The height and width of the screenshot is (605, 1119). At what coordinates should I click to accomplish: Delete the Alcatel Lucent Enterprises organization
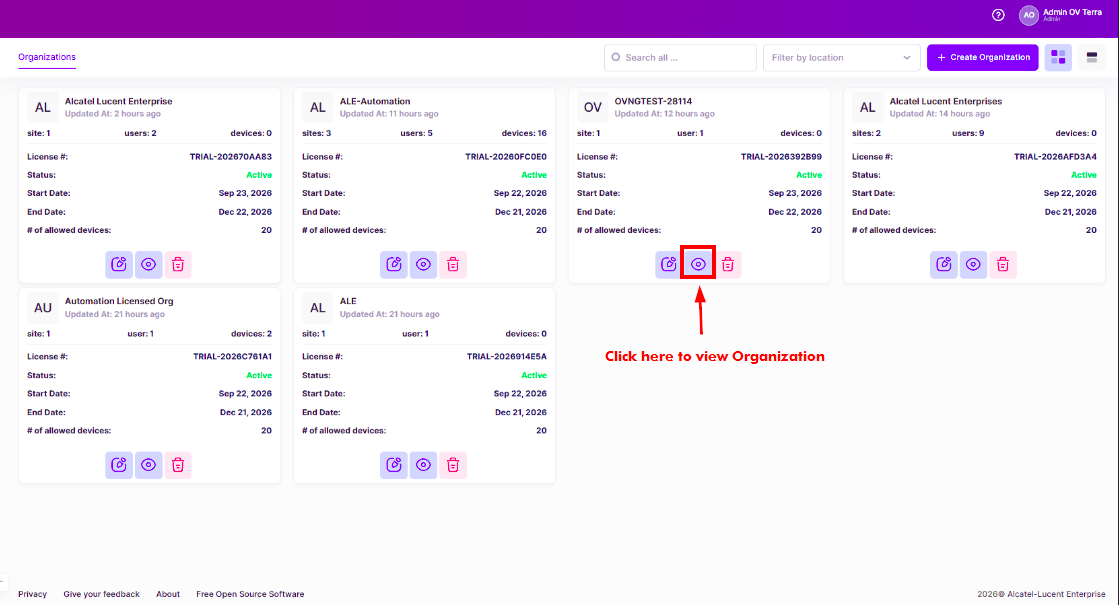pyautogui.click(x=1003, y=265)
